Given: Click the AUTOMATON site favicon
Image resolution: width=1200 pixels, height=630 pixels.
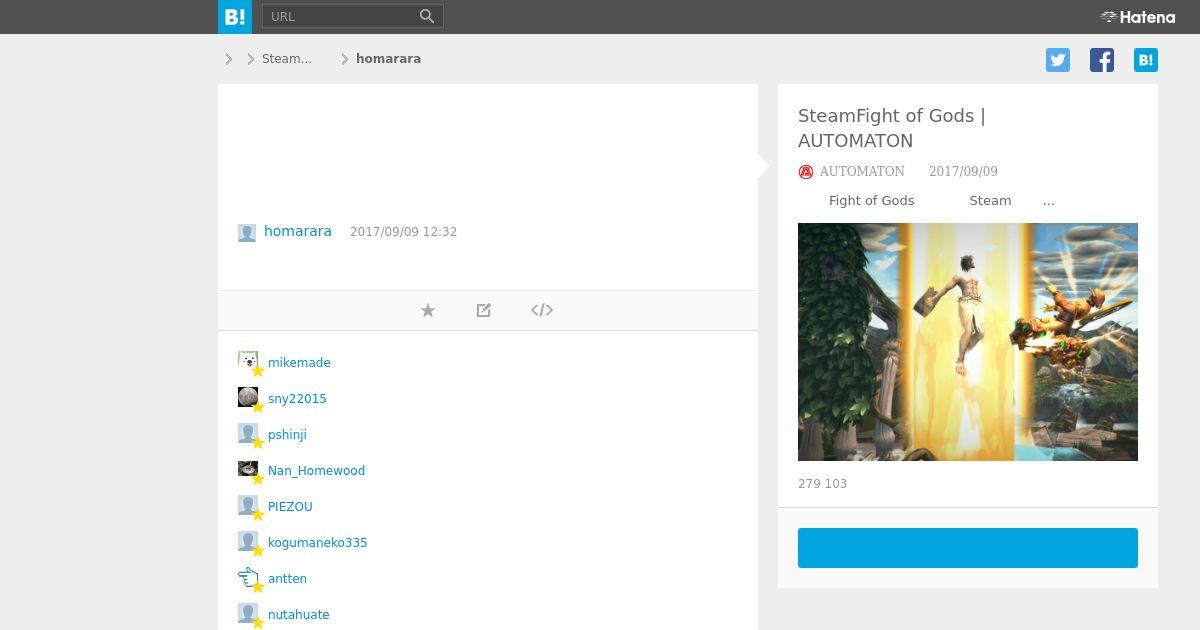Looking at the screenshot, I should coord(806,172).
